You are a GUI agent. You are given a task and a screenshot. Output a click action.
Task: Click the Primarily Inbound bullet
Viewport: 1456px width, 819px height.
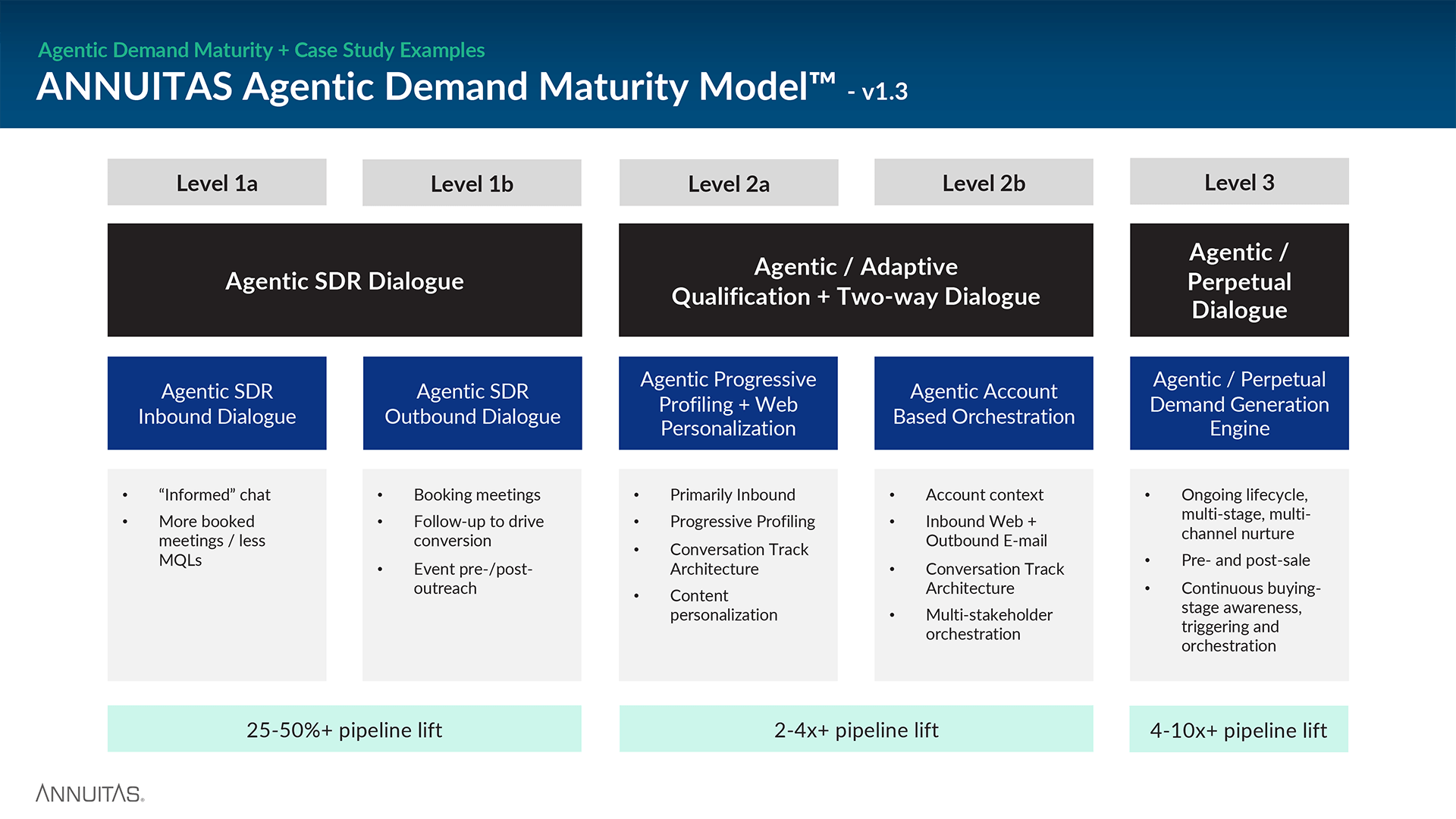(733, 494)
